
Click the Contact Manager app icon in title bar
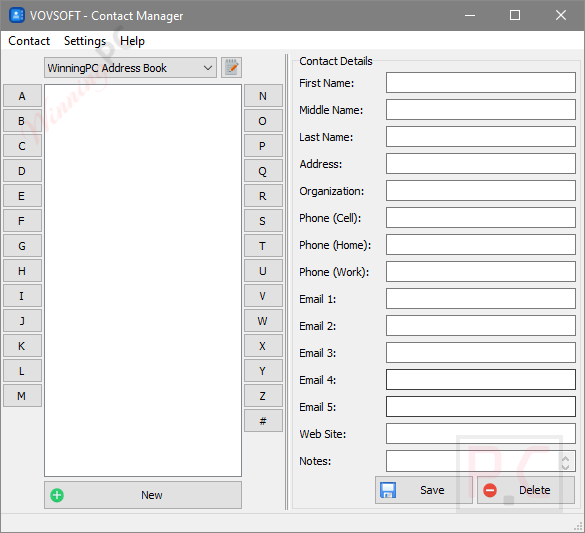(17, 15)
